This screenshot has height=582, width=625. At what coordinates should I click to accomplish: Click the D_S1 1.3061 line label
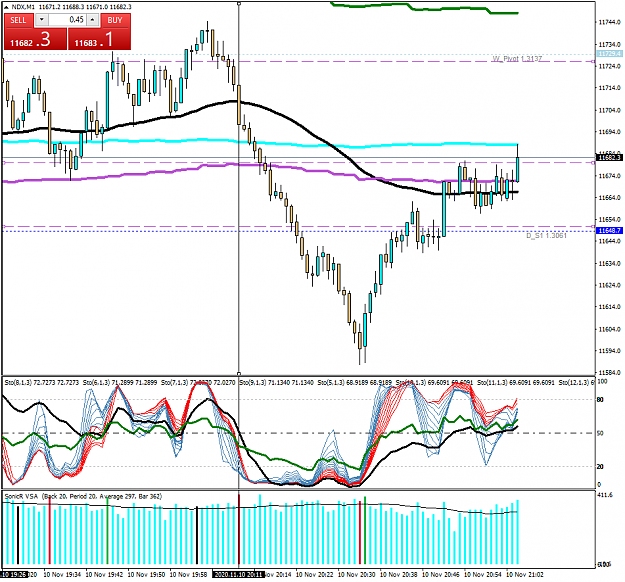[x=546, y=235]
